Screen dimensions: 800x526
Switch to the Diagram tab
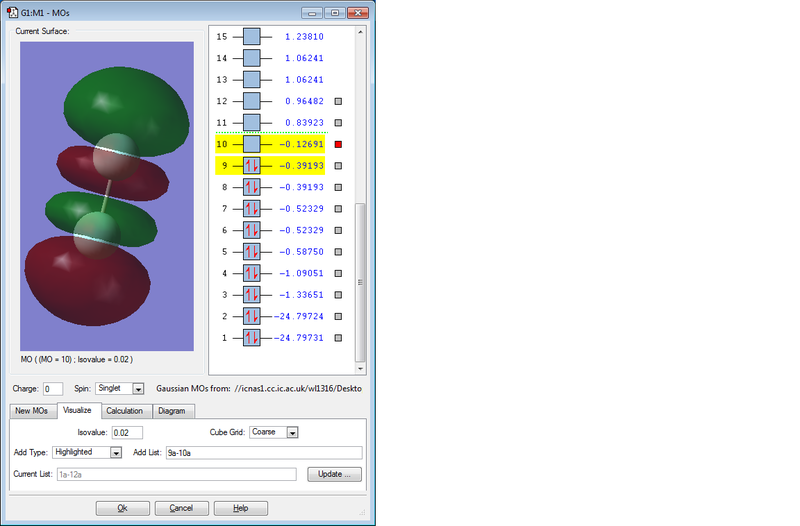click(x=172, y=411)
